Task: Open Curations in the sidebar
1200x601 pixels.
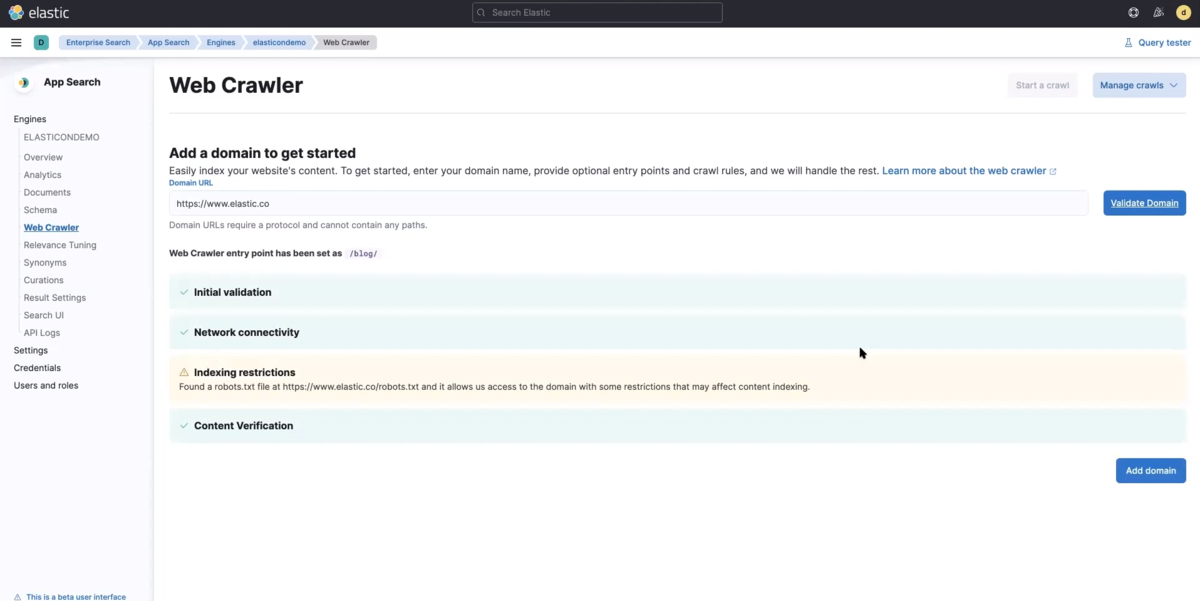Action: click(43, 280)
